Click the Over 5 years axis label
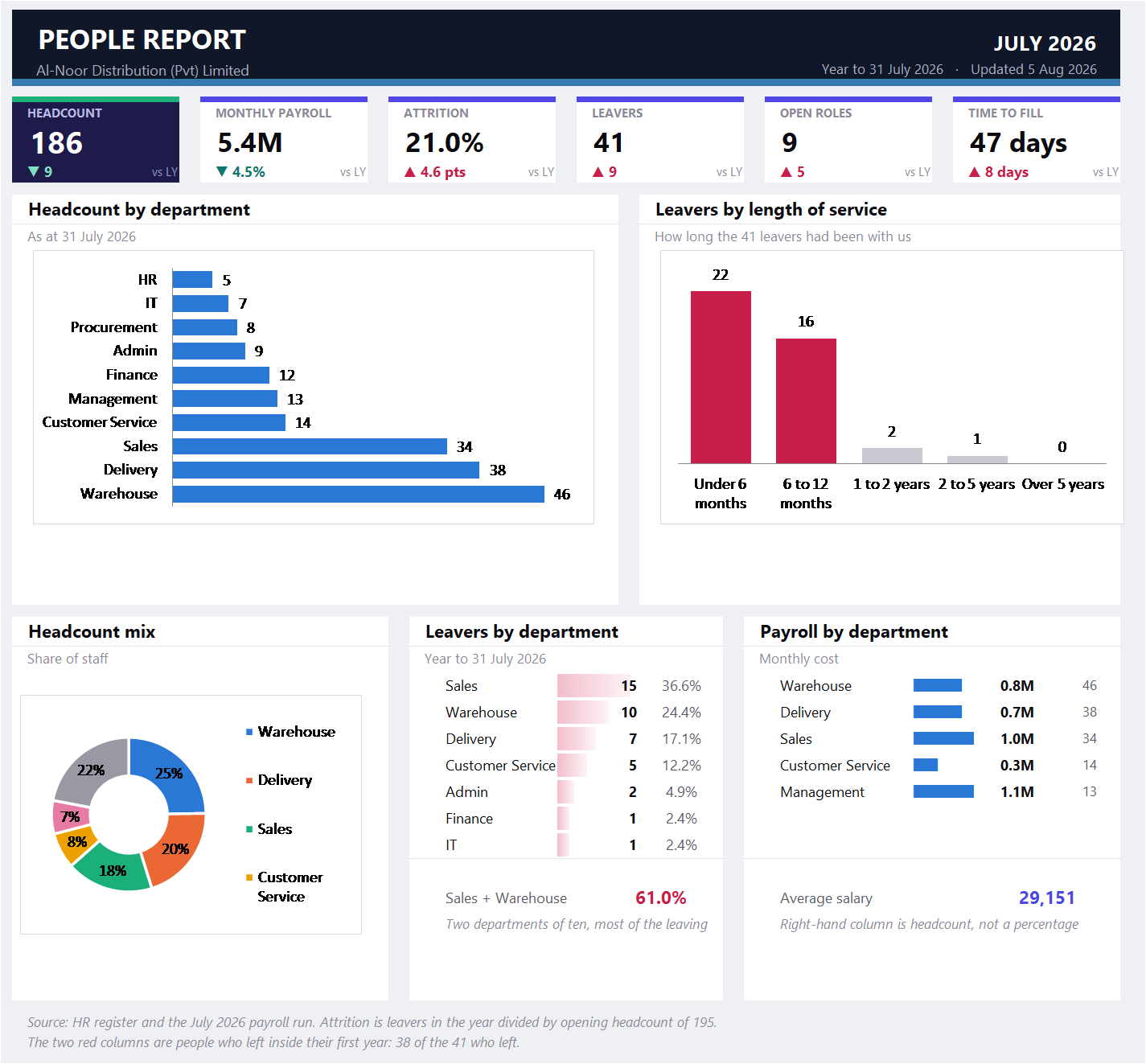The width and height of the screenshot is (1146, 1064). coord(1062,484)
